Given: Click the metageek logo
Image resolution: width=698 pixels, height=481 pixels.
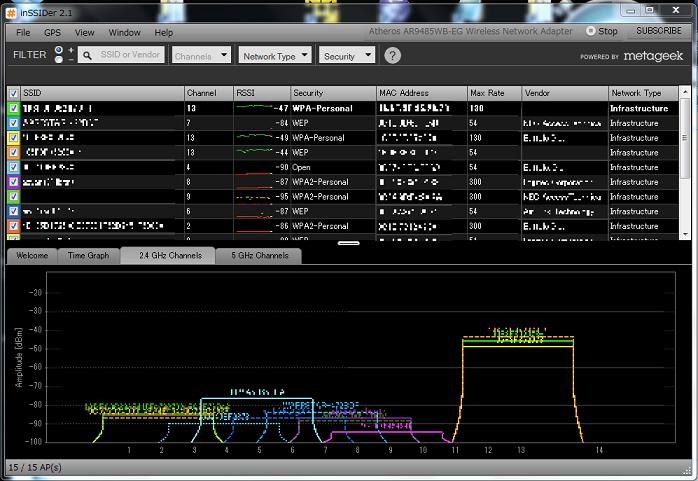Looking at the screenshot, I should (x=653, y=56).
